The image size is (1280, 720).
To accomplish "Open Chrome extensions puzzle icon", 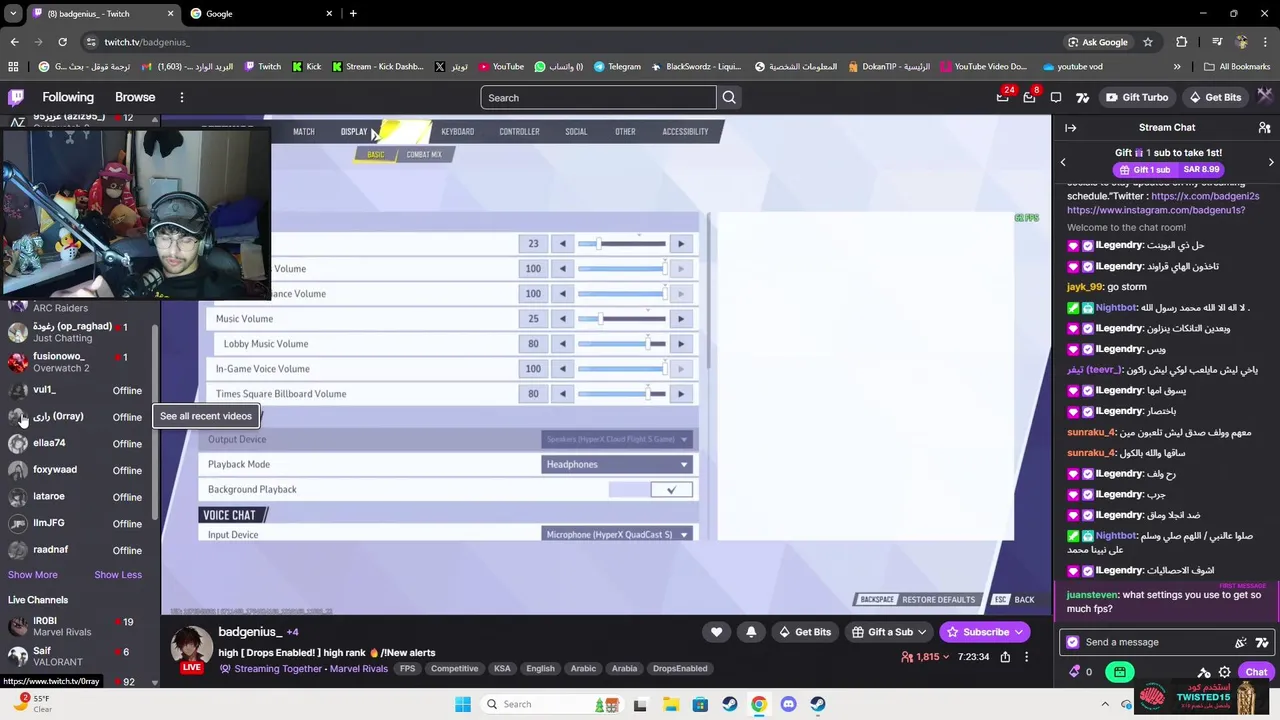I will 1181,42.
